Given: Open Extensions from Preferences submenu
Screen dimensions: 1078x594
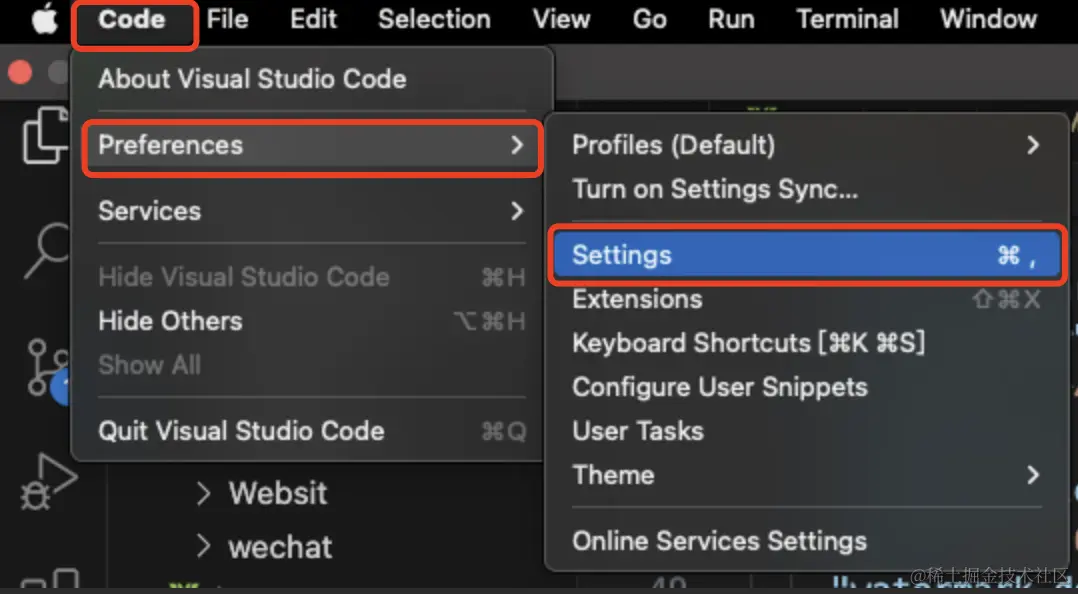Looking at the screenshot, I should tap(807, 299).
